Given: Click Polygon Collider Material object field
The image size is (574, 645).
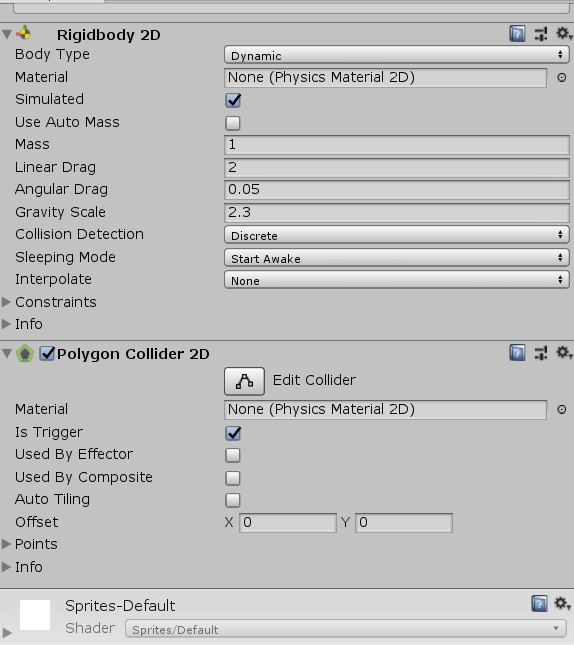Looking at the screenshot, I should (x=386, y=410).
